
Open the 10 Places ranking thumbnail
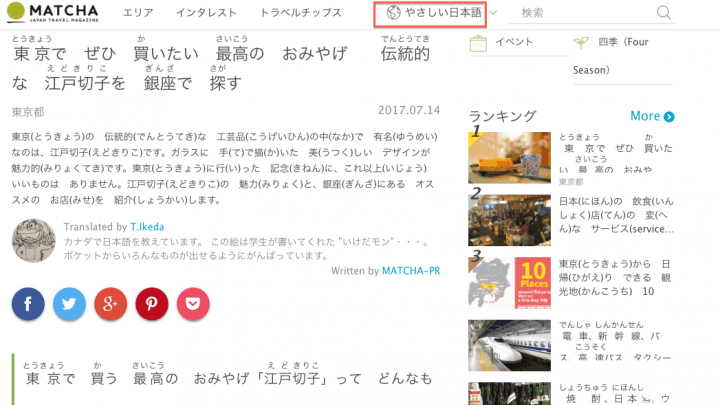(x=509, y=283)
